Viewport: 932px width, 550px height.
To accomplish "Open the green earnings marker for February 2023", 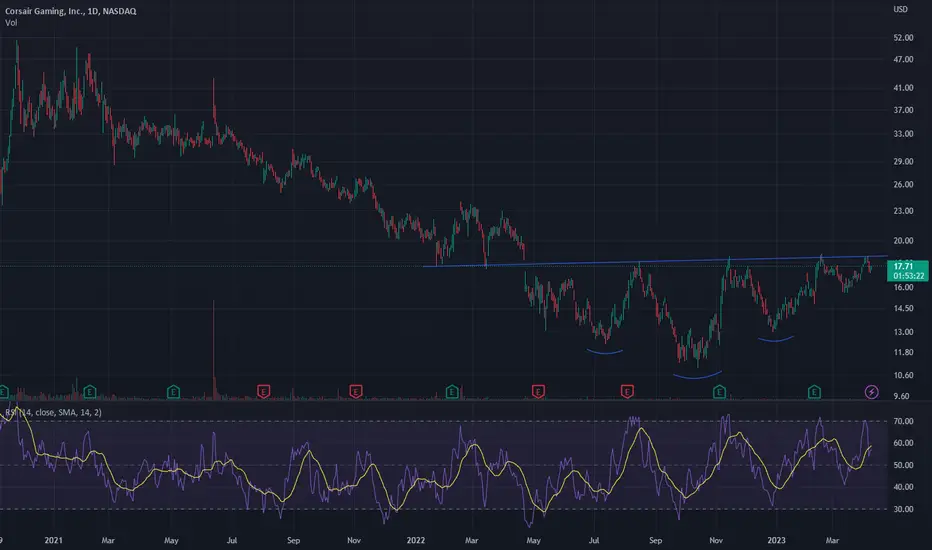I will pos(814,392).
